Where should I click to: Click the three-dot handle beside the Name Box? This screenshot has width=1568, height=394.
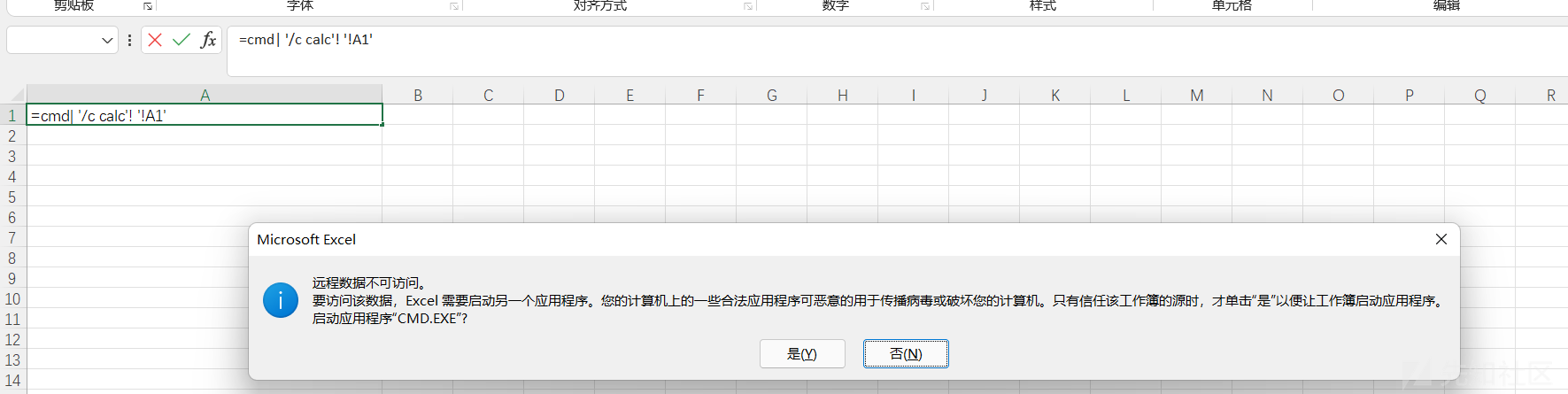click(129, 41)
